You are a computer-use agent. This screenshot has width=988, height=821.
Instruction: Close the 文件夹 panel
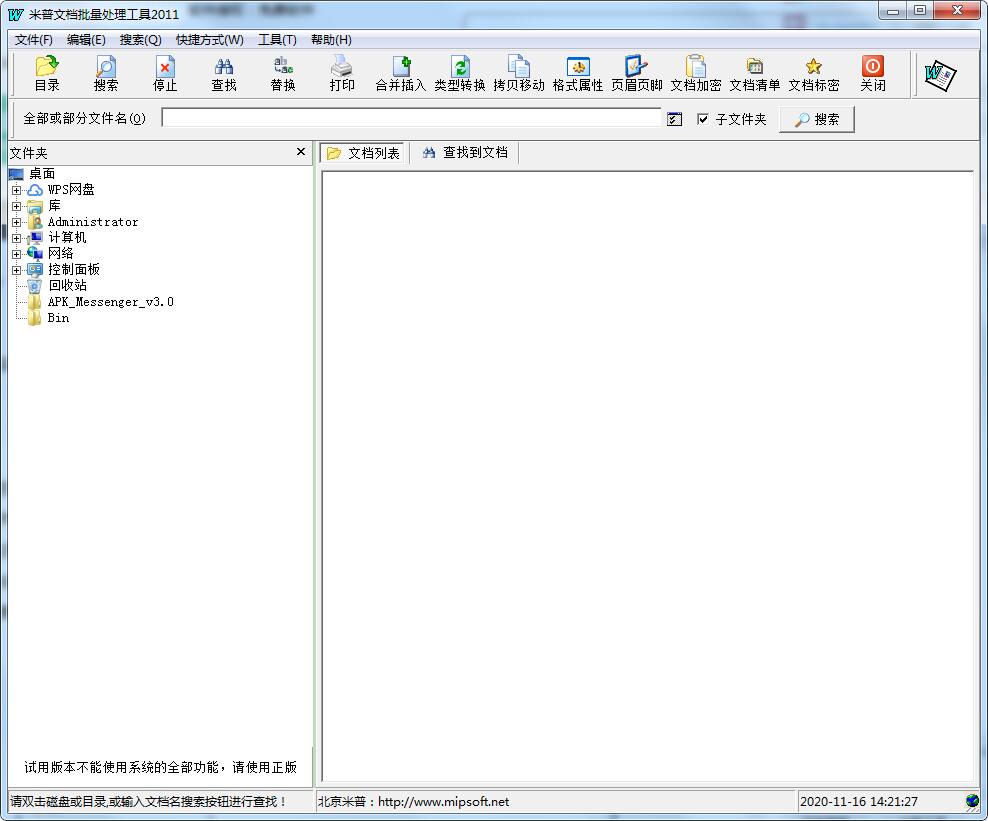301,152
